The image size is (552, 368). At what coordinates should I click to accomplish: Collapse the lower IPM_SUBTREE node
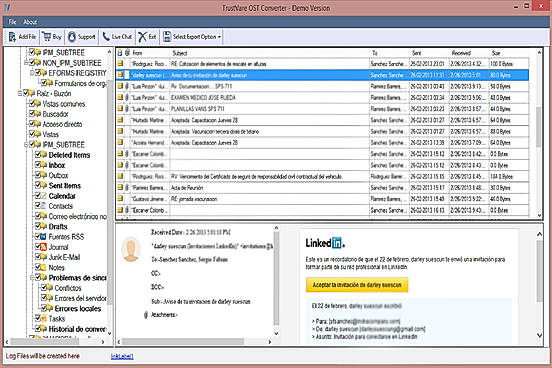pyautogui.click(x=26, y=144)
